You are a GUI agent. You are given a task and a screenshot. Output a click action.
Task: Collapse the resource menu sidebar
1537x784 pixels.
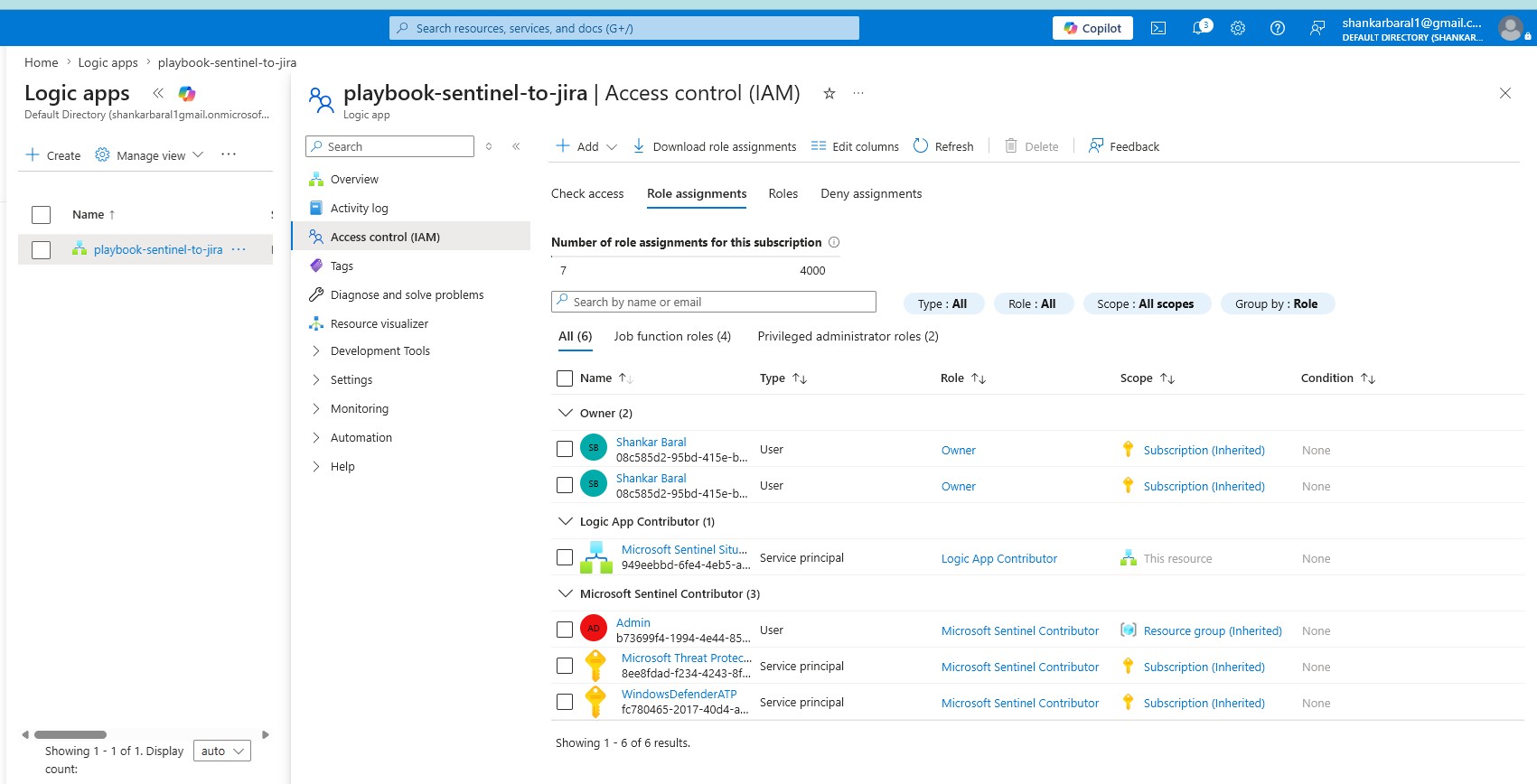coord(516,146)
